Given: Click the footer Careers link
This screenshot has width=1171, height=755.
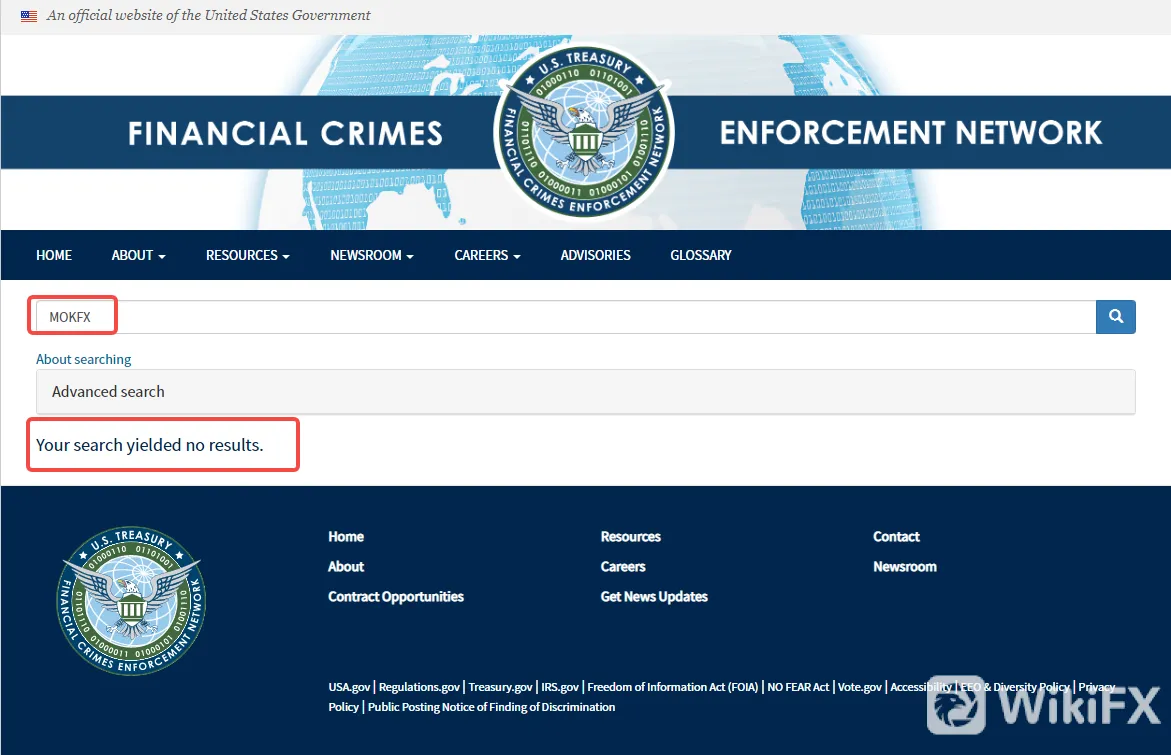Looking at the screenshot, I should tap(623, 566).
